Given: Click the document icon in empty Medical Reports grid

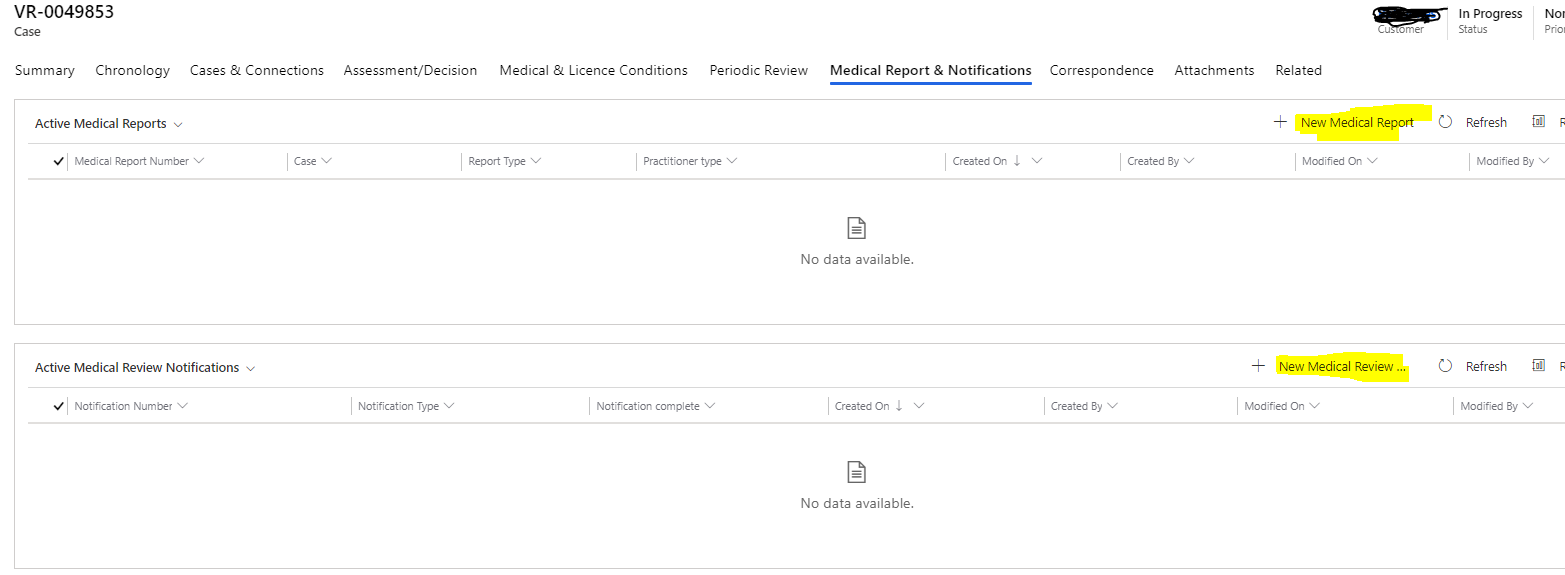Looking at the screenshot, I should click(857, 228).
